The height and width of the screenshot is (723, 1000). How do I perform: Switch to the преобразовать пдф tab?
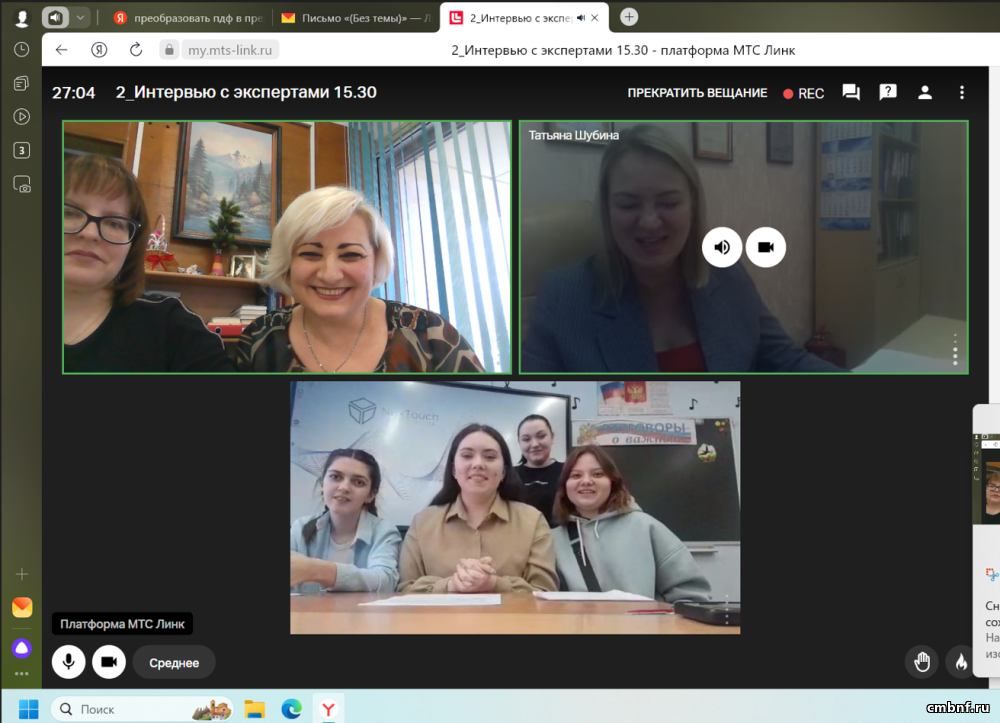pos(185,17)
